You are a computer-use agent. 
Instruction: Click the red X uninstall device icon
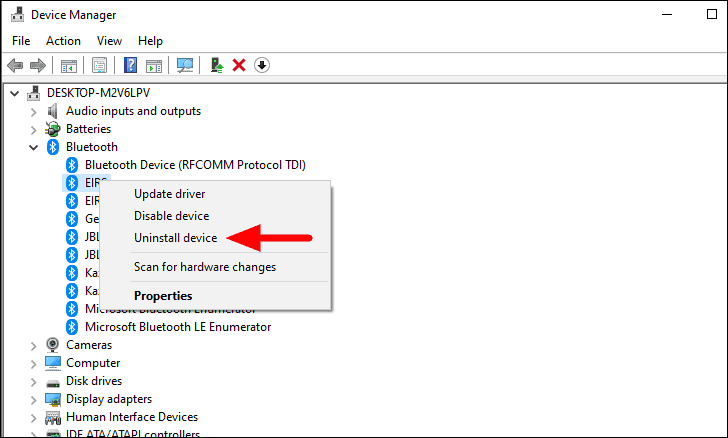239,65
